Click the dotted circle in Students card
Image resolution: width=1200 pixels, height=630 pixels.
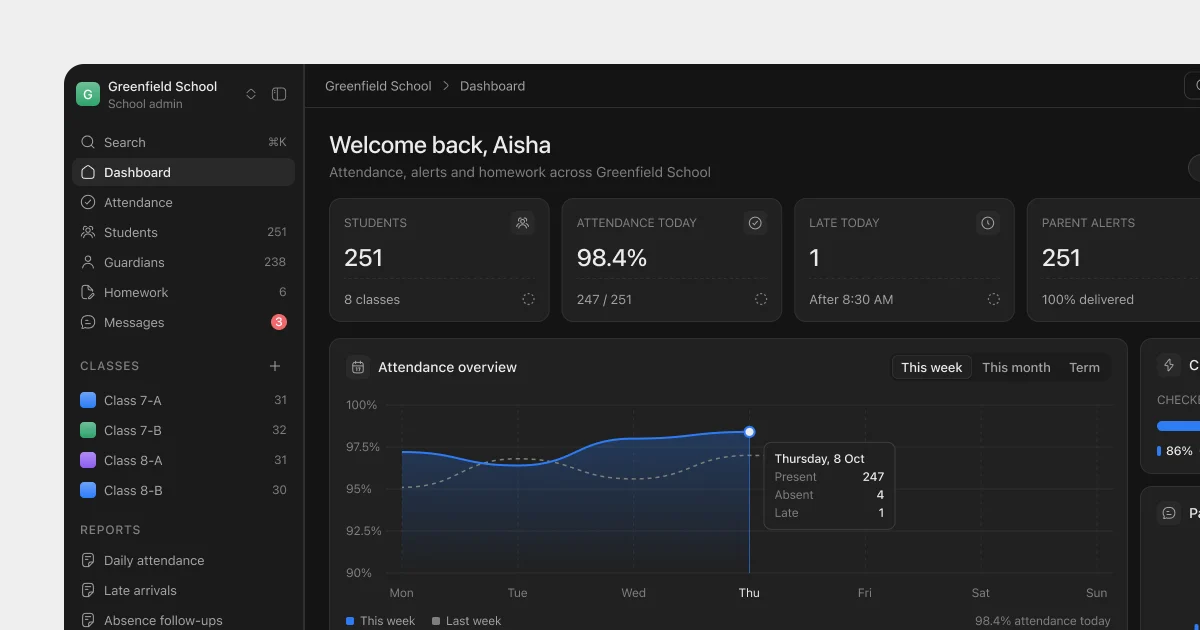[528, 299]
